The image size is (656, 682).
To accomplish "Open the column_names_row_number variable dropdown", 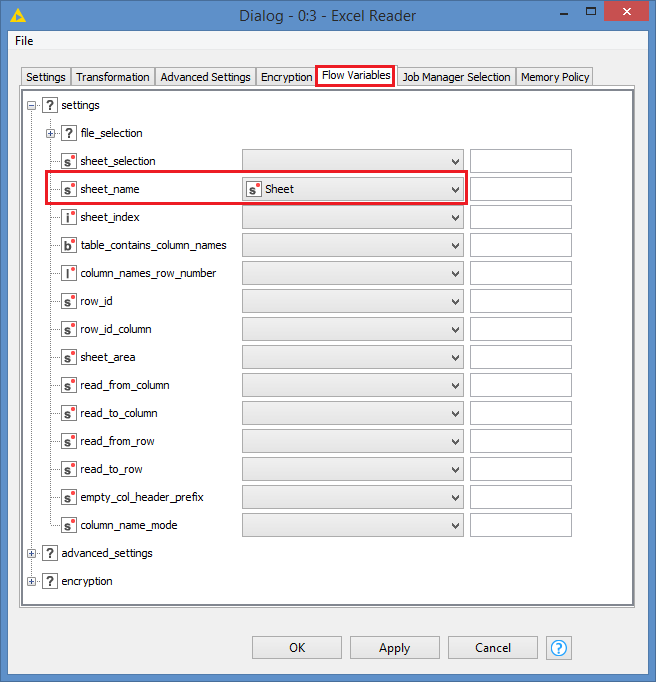I will [353, 273].
